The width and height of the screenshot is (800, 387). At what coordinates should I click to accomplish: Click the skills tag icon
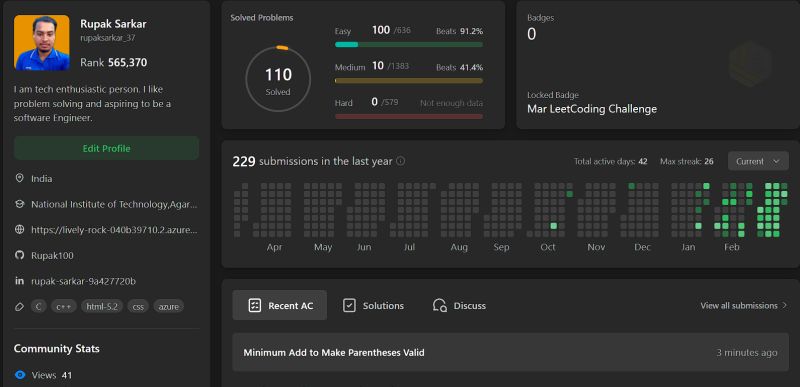[20, 306]
